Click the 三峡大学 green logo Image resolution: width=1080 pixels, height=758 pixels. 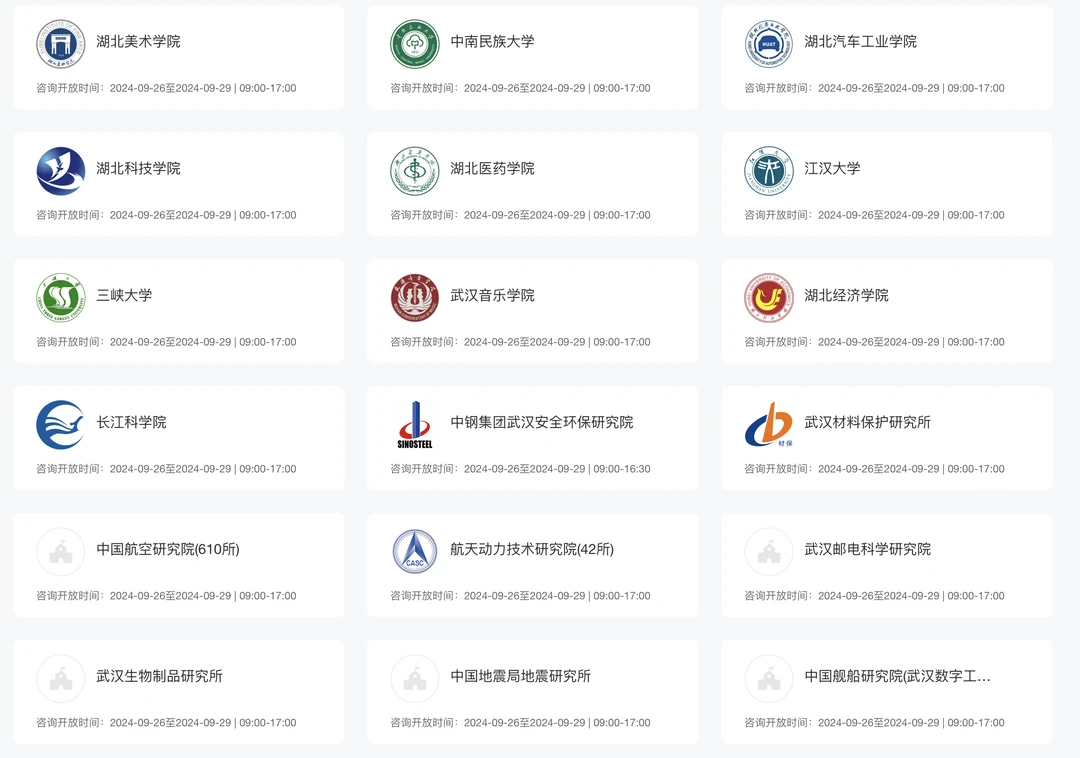(x=61, y=297)
